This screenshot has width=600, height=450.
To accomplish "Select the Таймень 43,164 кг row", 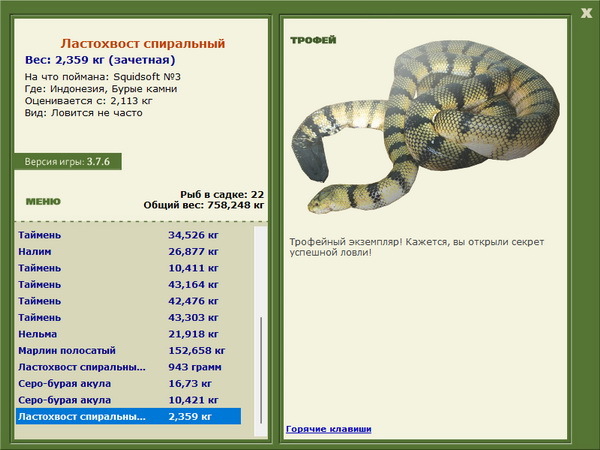I will 129,284.
